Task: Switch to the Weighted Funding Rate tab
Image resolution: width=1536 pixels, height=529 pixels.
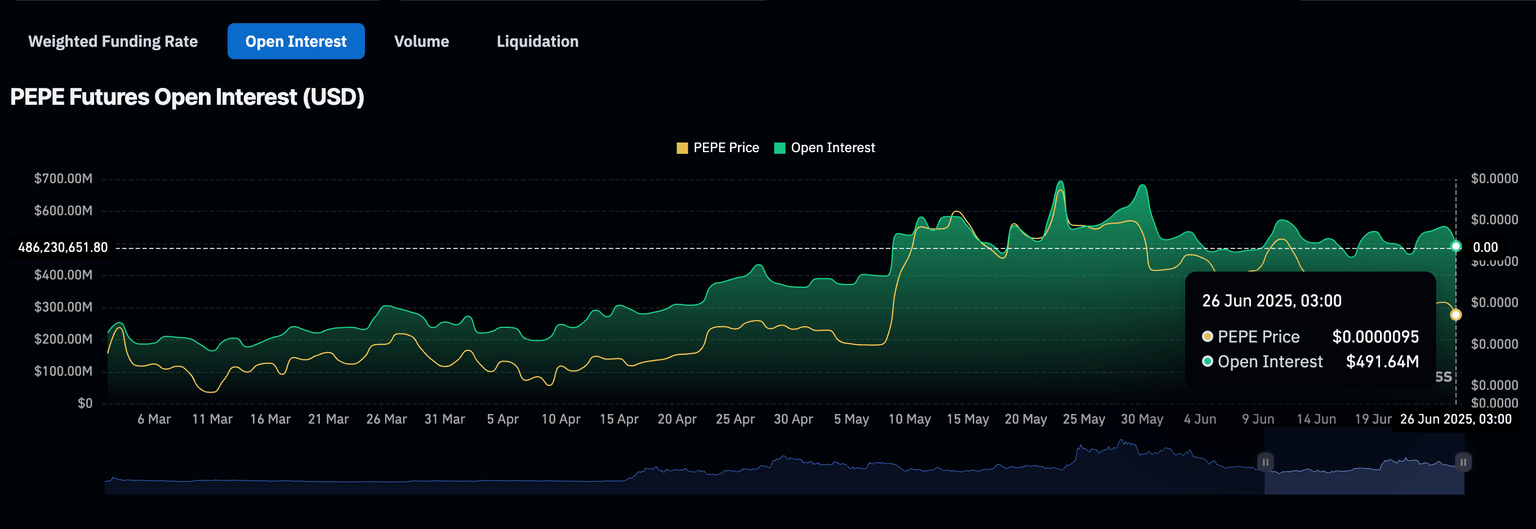Action: 113,41
